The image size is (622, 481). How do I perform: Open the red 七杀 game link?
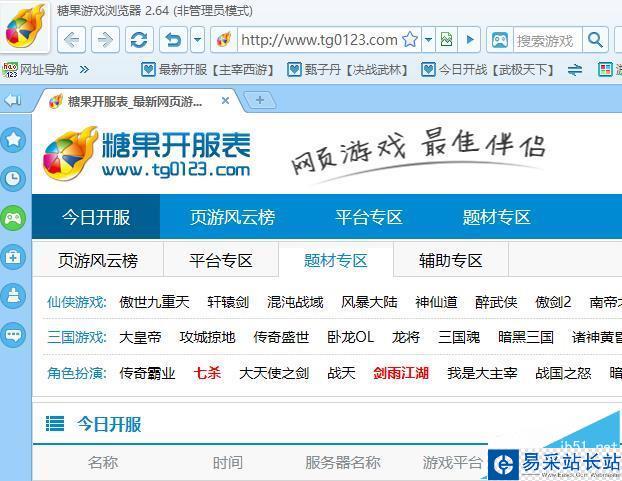point(207,373)
